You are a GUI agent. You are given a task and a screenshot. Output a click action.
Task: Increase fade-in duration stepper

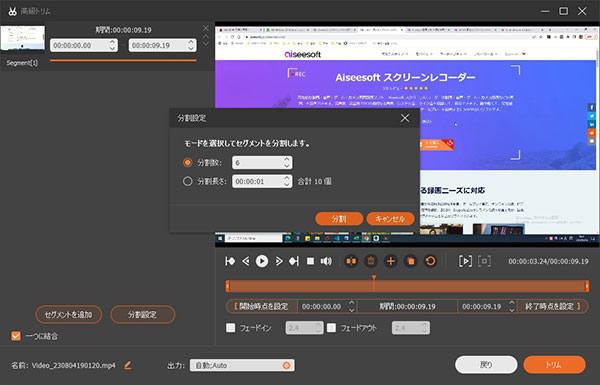[318, 325]
